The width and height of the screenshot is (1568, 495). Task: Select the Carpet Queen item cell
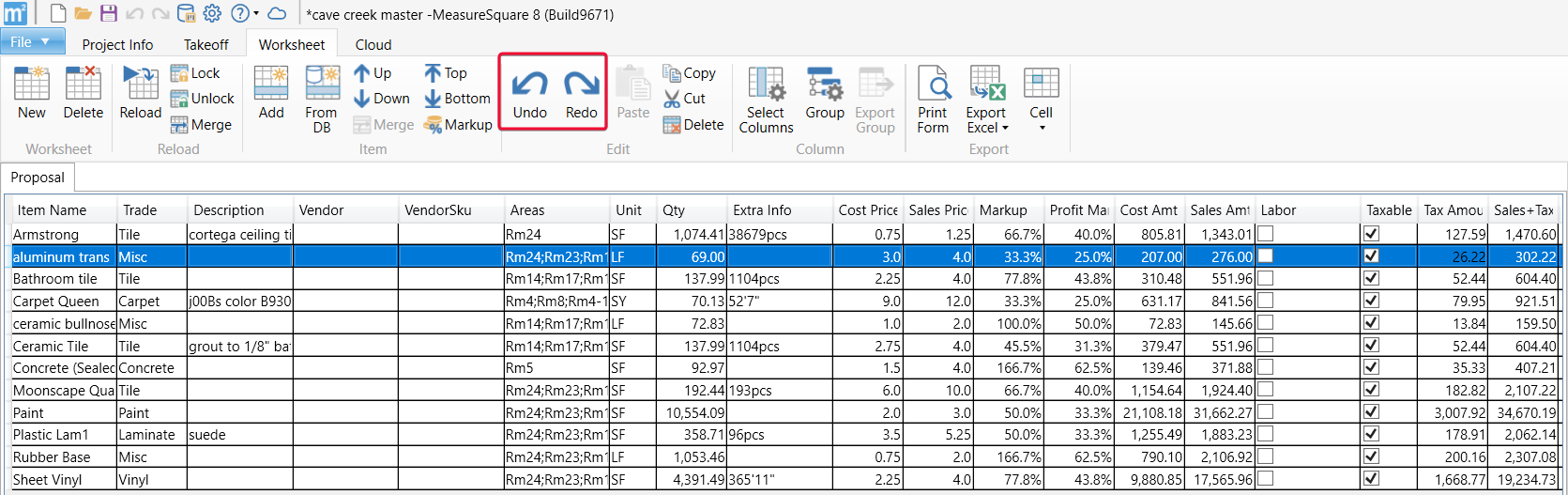pyautogui.click(x=64, y=302)
